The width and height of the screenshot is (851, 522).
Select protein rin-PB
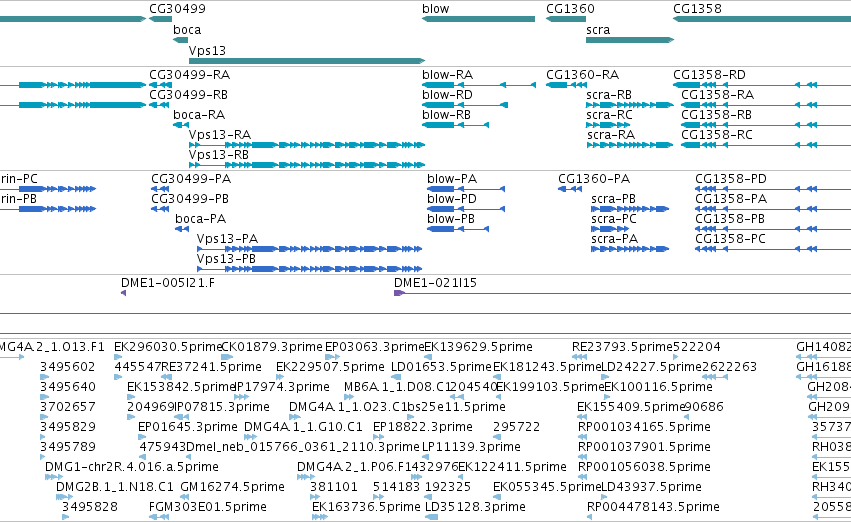[x=18, y=199]
